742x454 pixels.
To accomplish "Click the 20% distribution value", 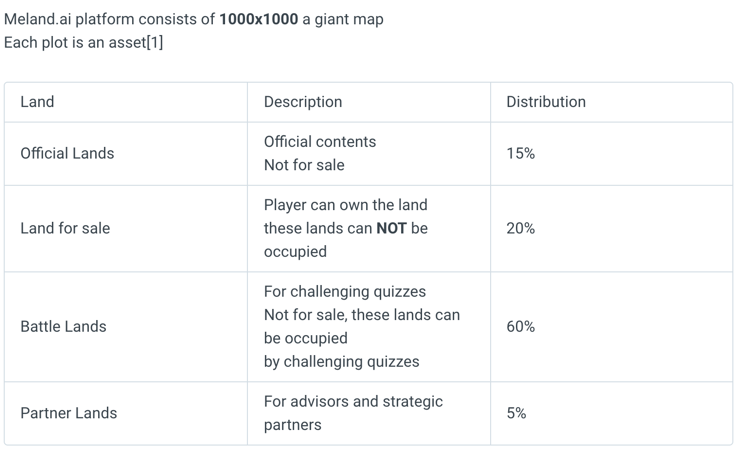I will click(521, 228).
